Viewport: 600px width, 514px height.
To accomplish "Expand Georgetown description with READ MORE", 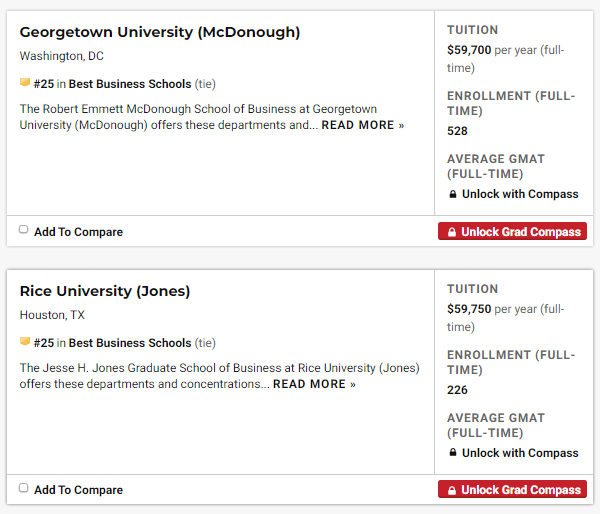I will click(362, 125).
